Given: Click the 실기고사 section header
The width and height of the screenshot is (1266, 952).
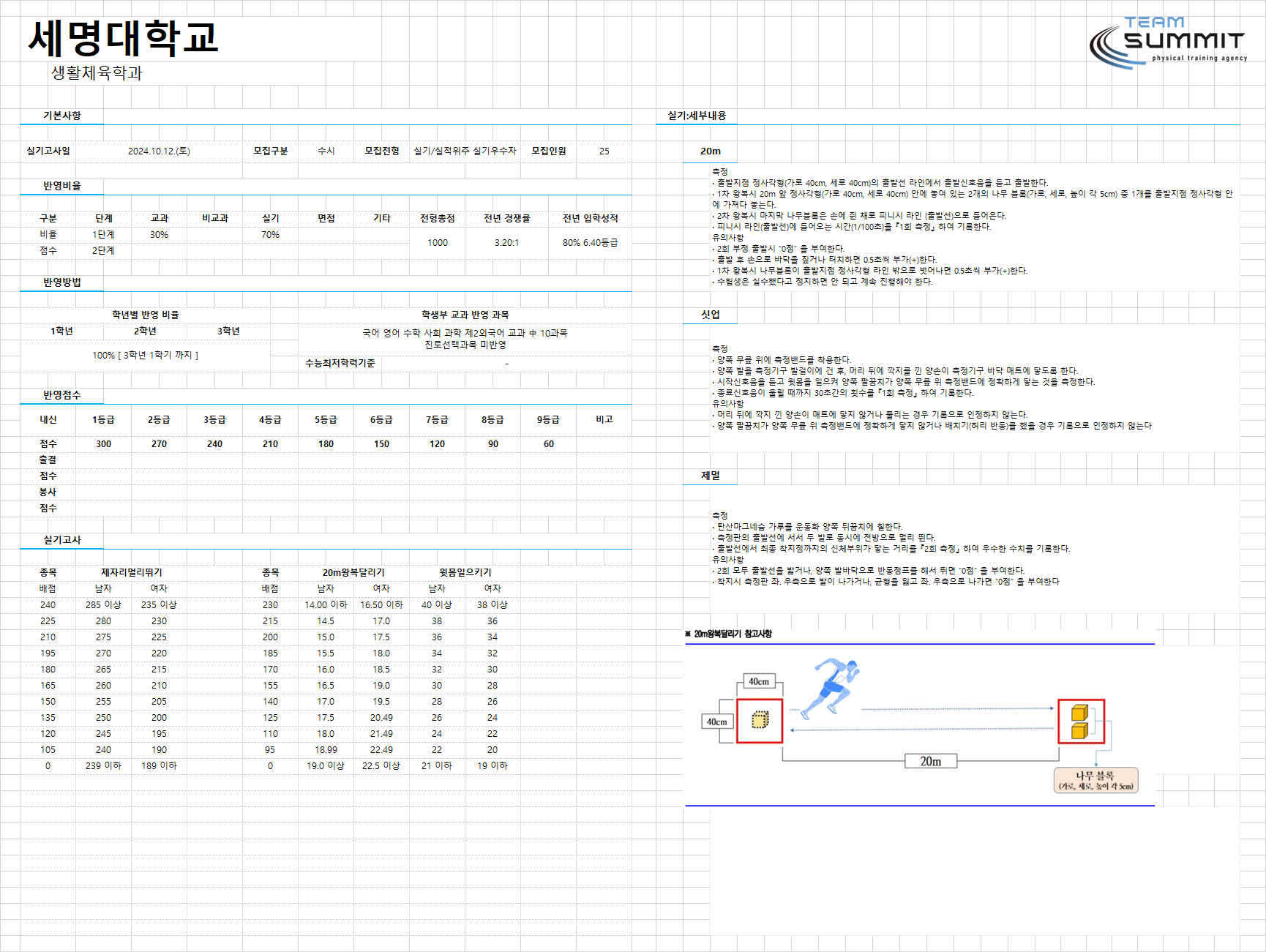Looking at the screenshot, I should tap(62, 540).
